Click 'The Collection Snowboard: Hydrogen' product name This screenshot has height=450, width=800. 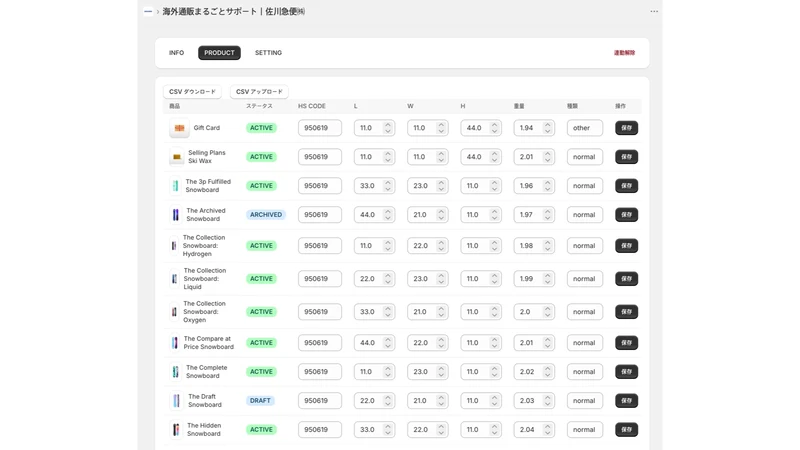point(204,245)
